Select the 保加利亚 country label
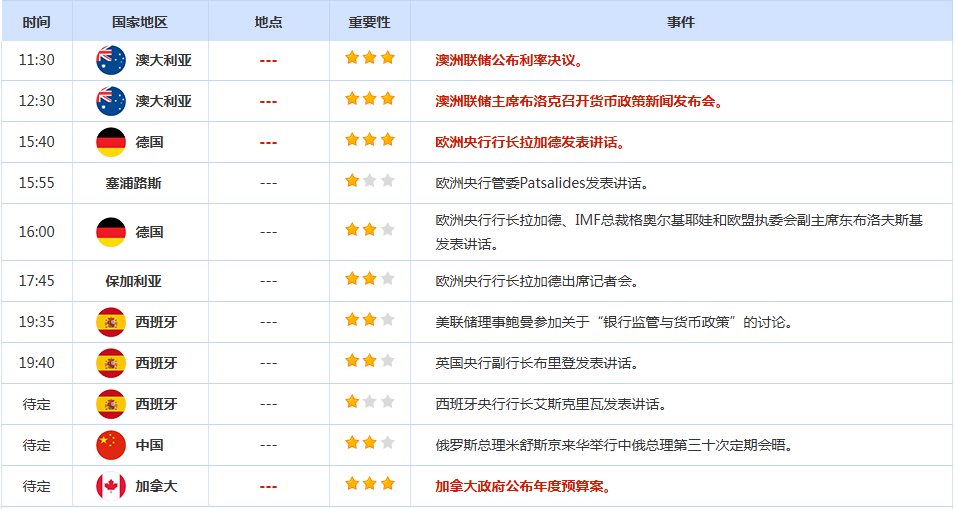 click(134, 281)
